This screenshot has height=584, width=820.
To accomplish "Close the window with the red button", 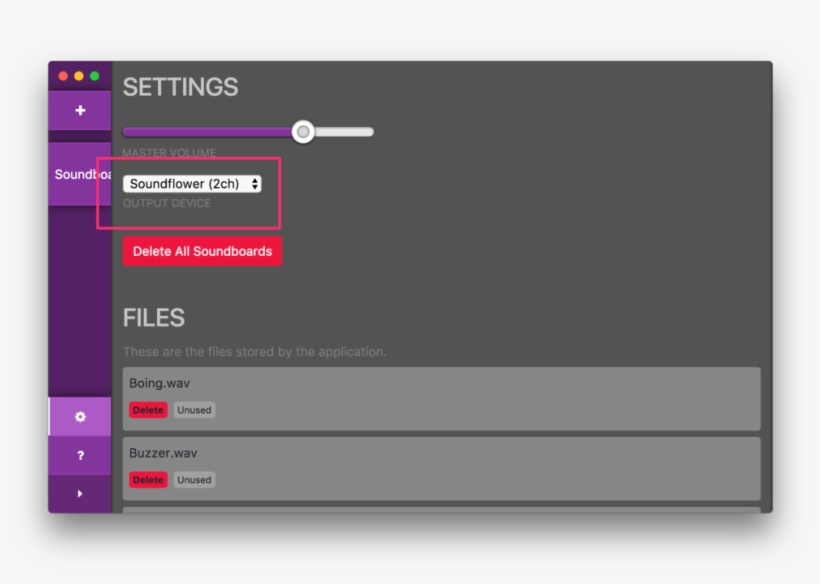I will pyautogui.click(x=64, y=76).
